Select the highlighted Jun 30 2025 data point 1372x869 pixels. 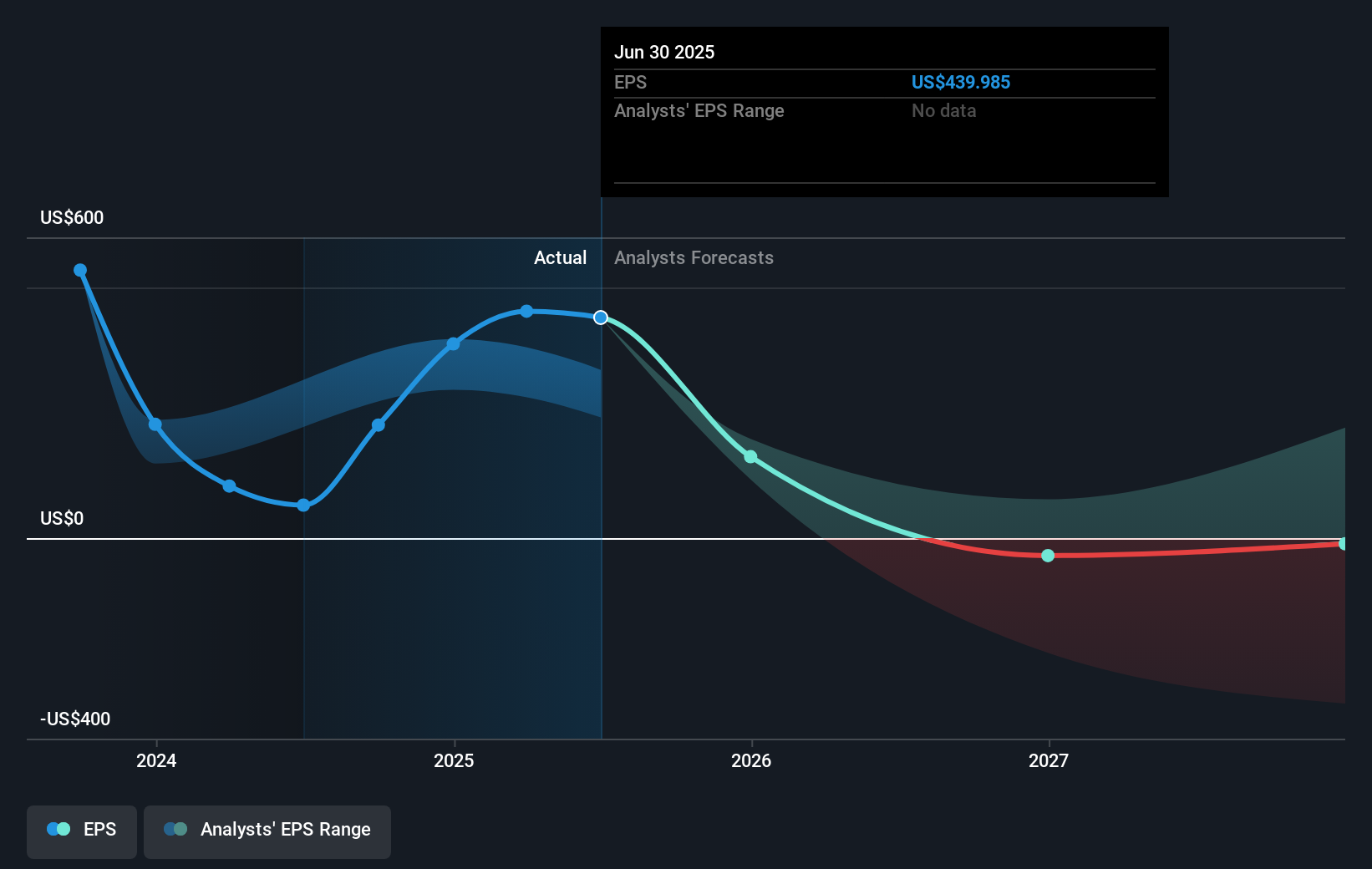(601, 318)
